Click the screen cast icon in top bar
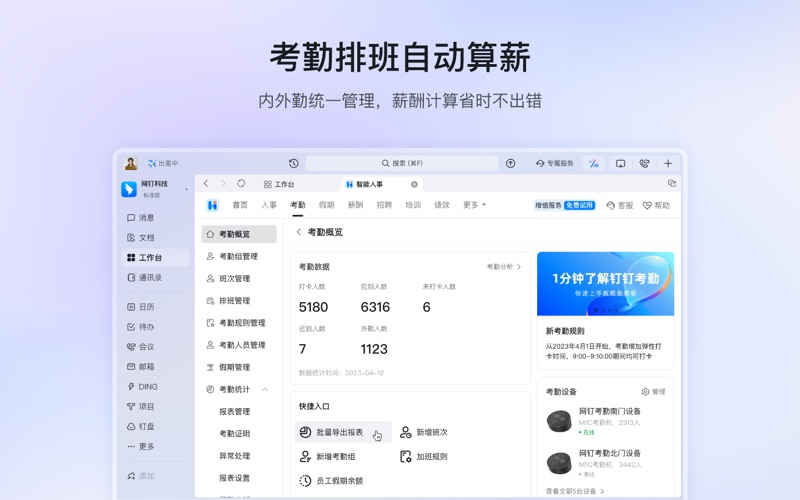800x500 pixels. coord(620,163)
